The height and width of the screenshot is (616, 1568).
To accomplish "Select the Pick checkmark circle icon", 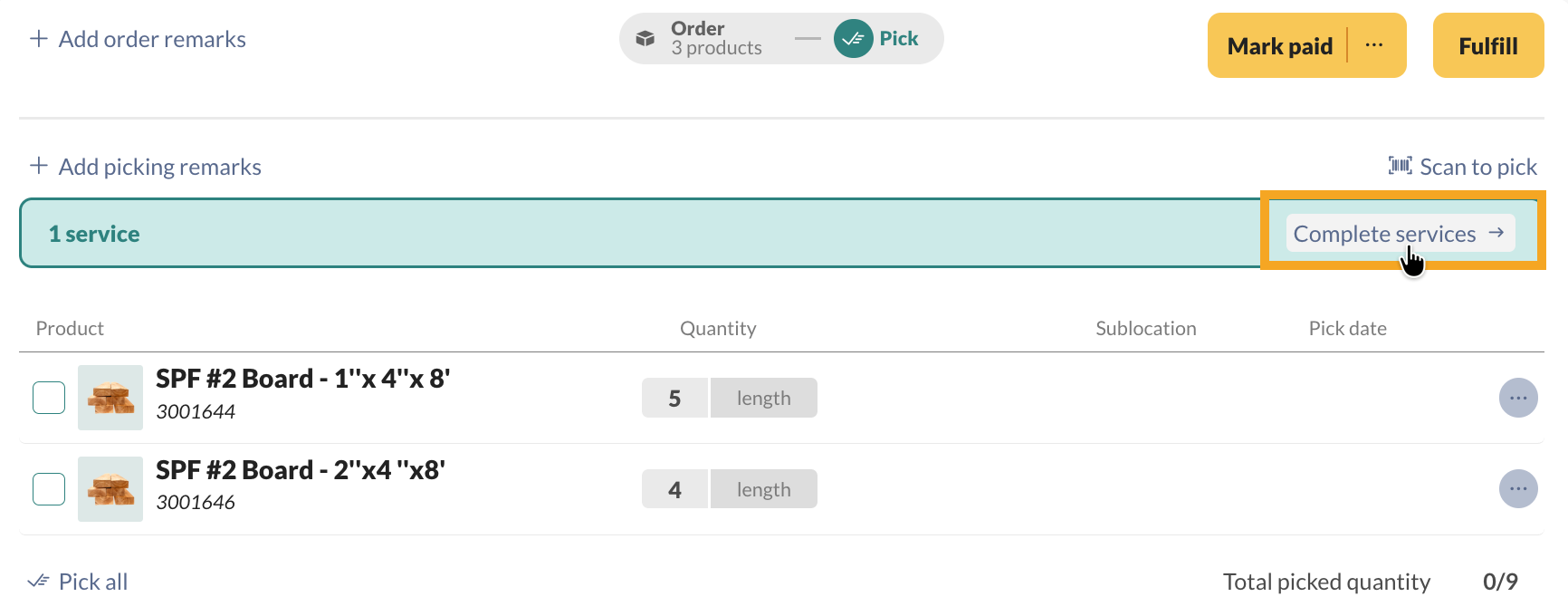I will click(852, 38).
